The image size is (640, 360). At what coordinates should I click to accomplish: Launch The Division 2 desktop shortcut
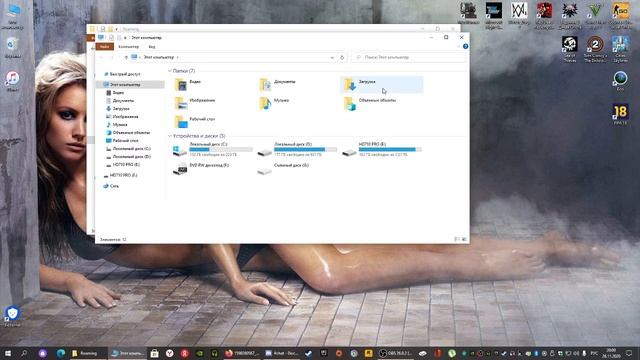(x=595, y=49)
